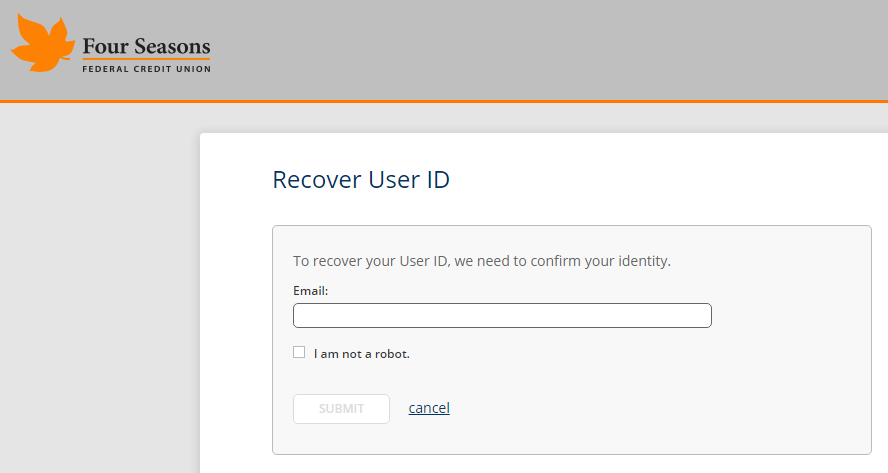Screen dimensions: 888x473
Task: Click the orange maple leaf logo icon
Action: pos(42,43)
